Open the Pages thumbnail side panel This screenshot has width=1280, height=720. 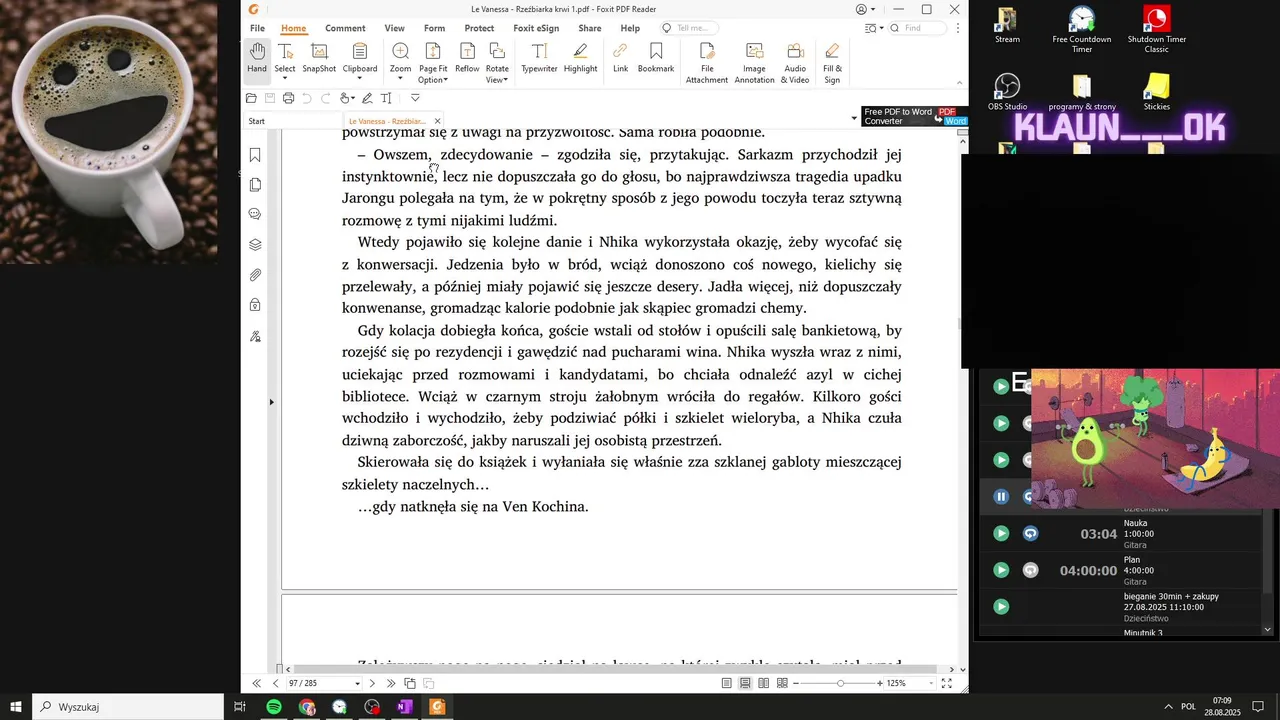(255, 185)
